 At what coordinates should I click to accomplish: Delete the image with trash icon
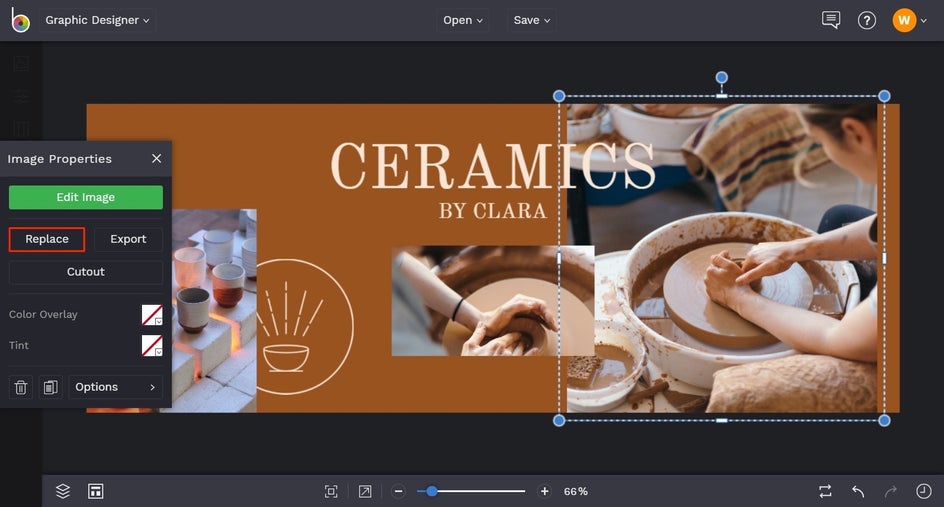pyautogui.click(x=20, y=387)
